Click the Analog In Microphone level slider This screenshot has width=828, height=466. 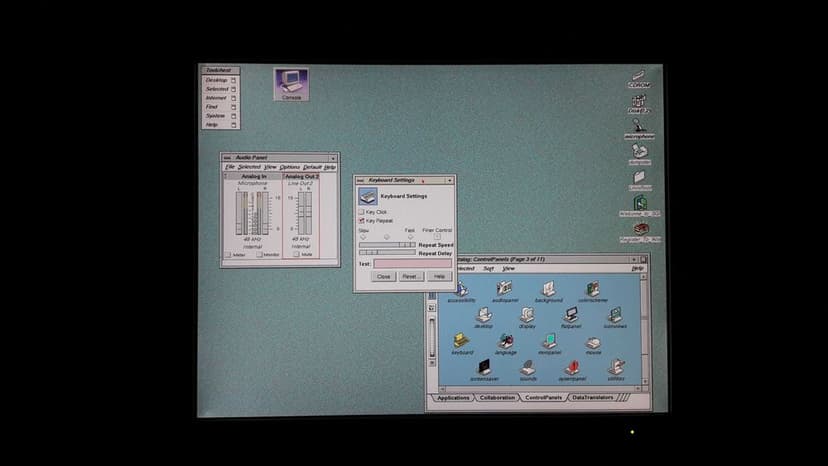coord(252,213)
